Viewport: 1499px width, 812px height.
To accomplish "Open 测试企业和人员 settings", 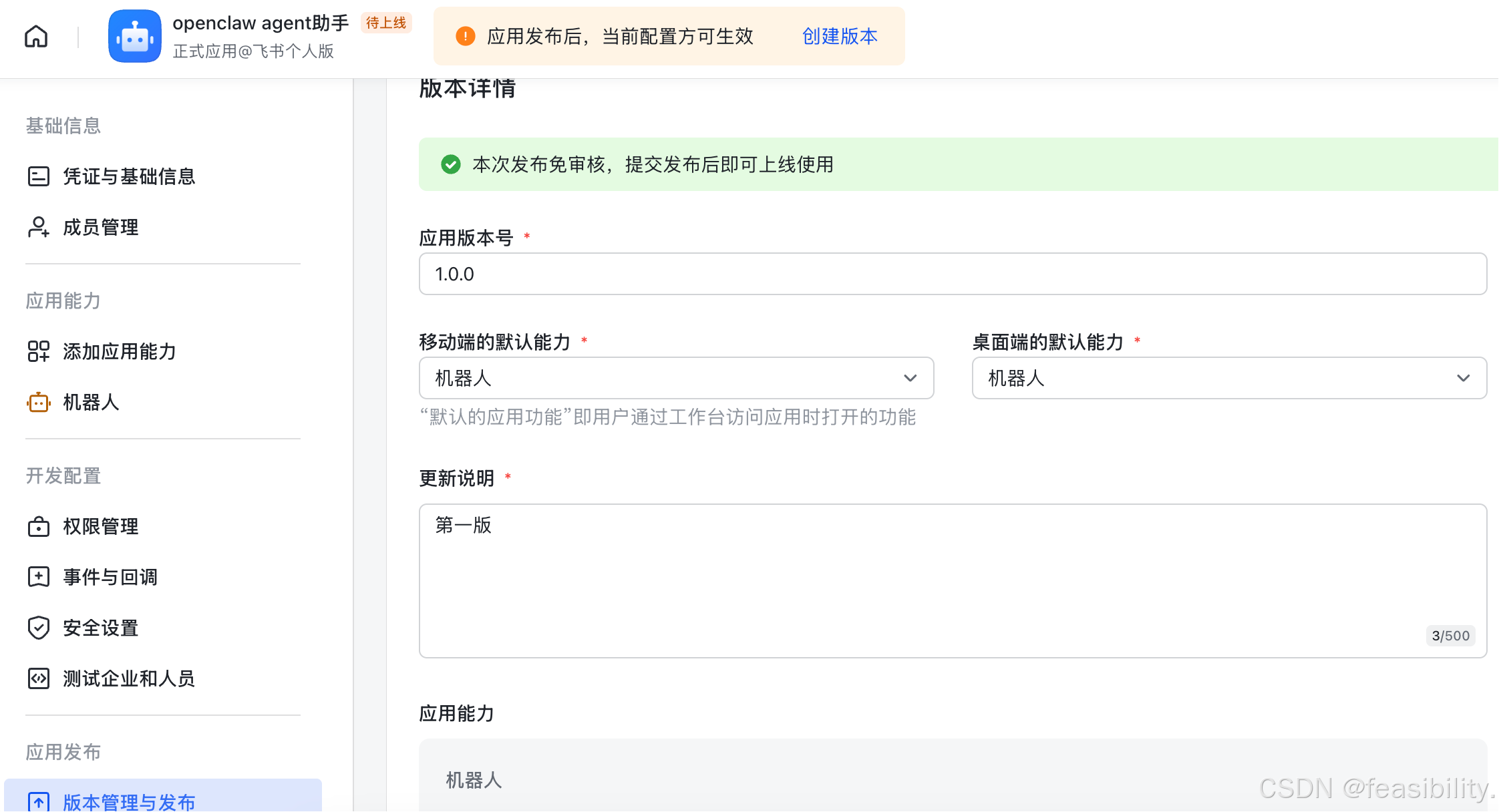I will pyautogui.click(x=128, y=678).
